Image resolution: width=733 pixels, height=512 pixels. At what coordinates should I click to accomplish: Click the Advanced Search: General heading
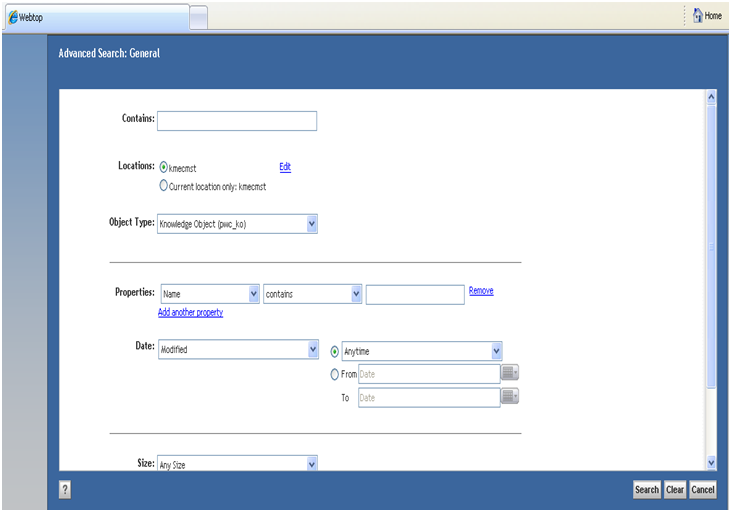point(109,53)
